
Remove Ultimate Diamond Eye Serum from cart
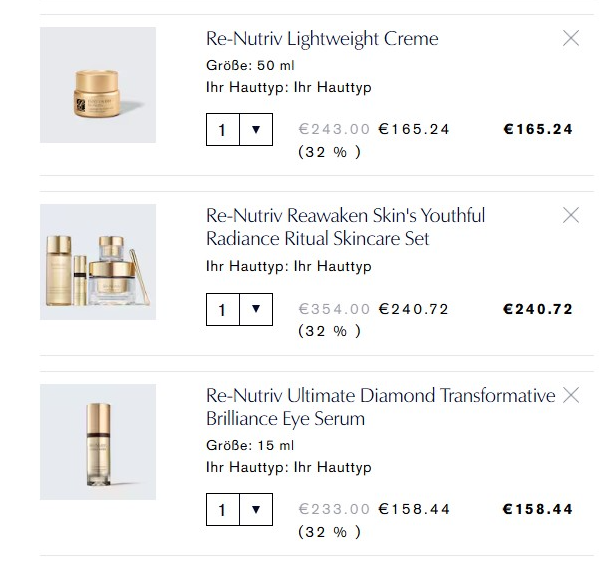[x=571, y=395]
